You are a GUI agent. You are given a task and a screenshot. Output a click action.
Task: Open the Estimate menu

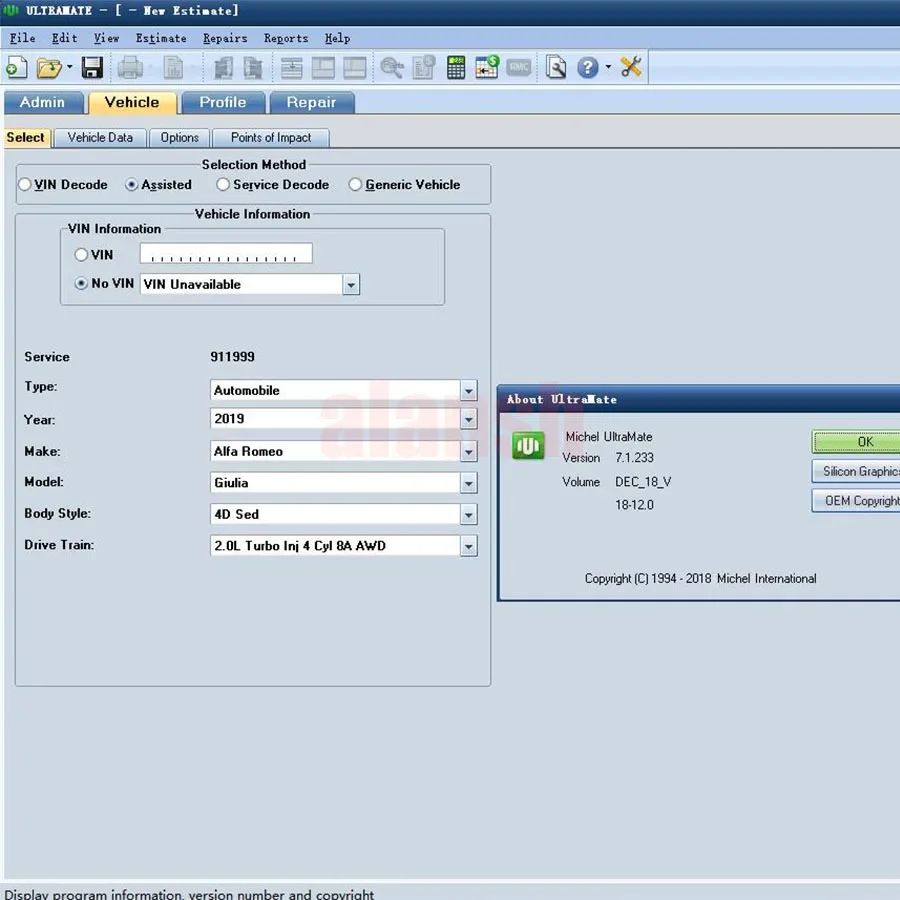tap(161, 38)
